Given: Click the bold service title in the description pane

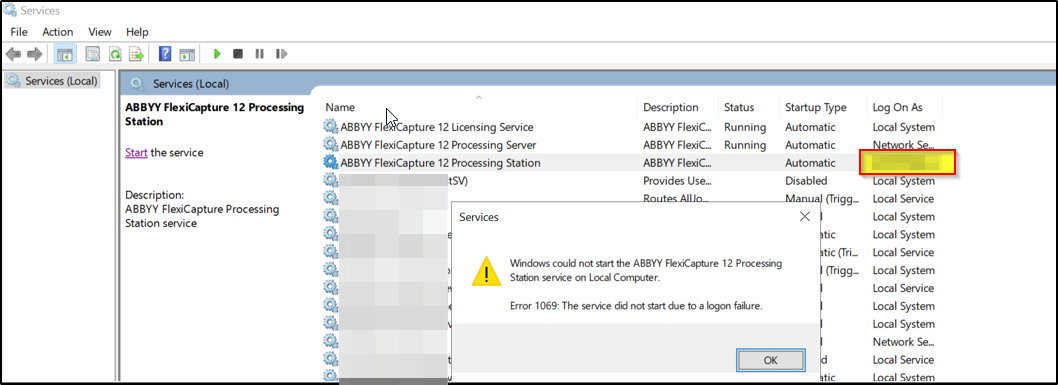Looking at the screenshot, I should 215,114.
